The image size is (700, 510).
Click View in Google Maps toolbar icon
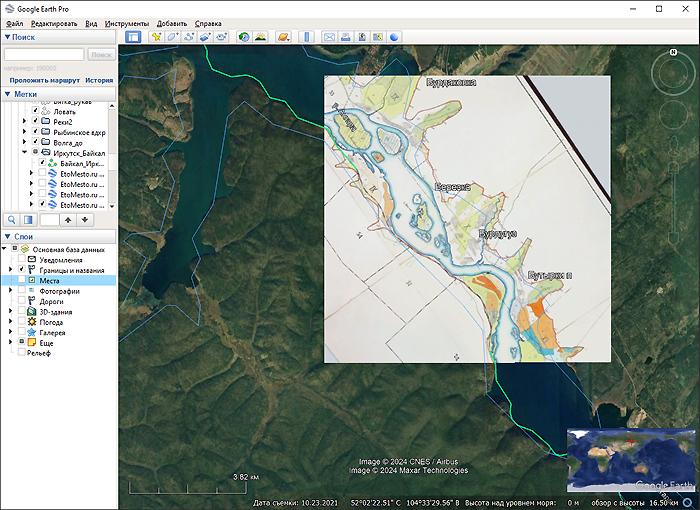click(x=378, y=37)
